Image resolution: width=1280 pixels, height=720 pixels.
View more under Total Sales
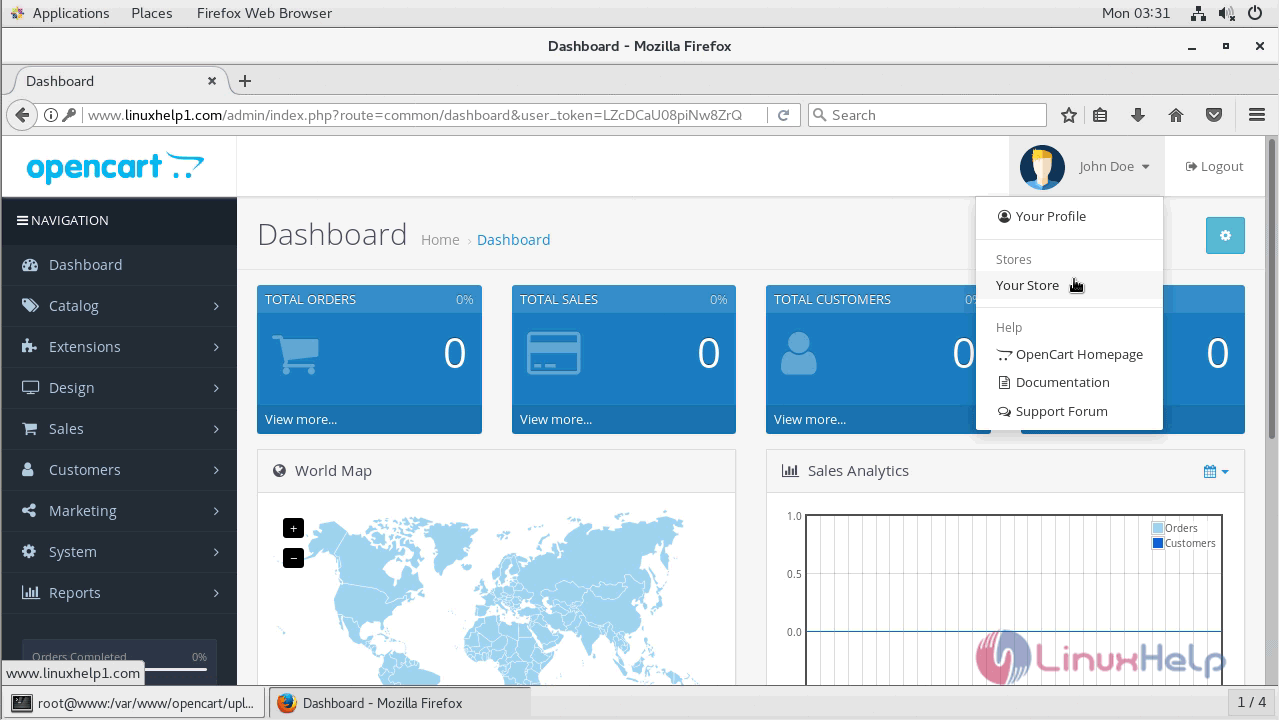pos(556,419)
